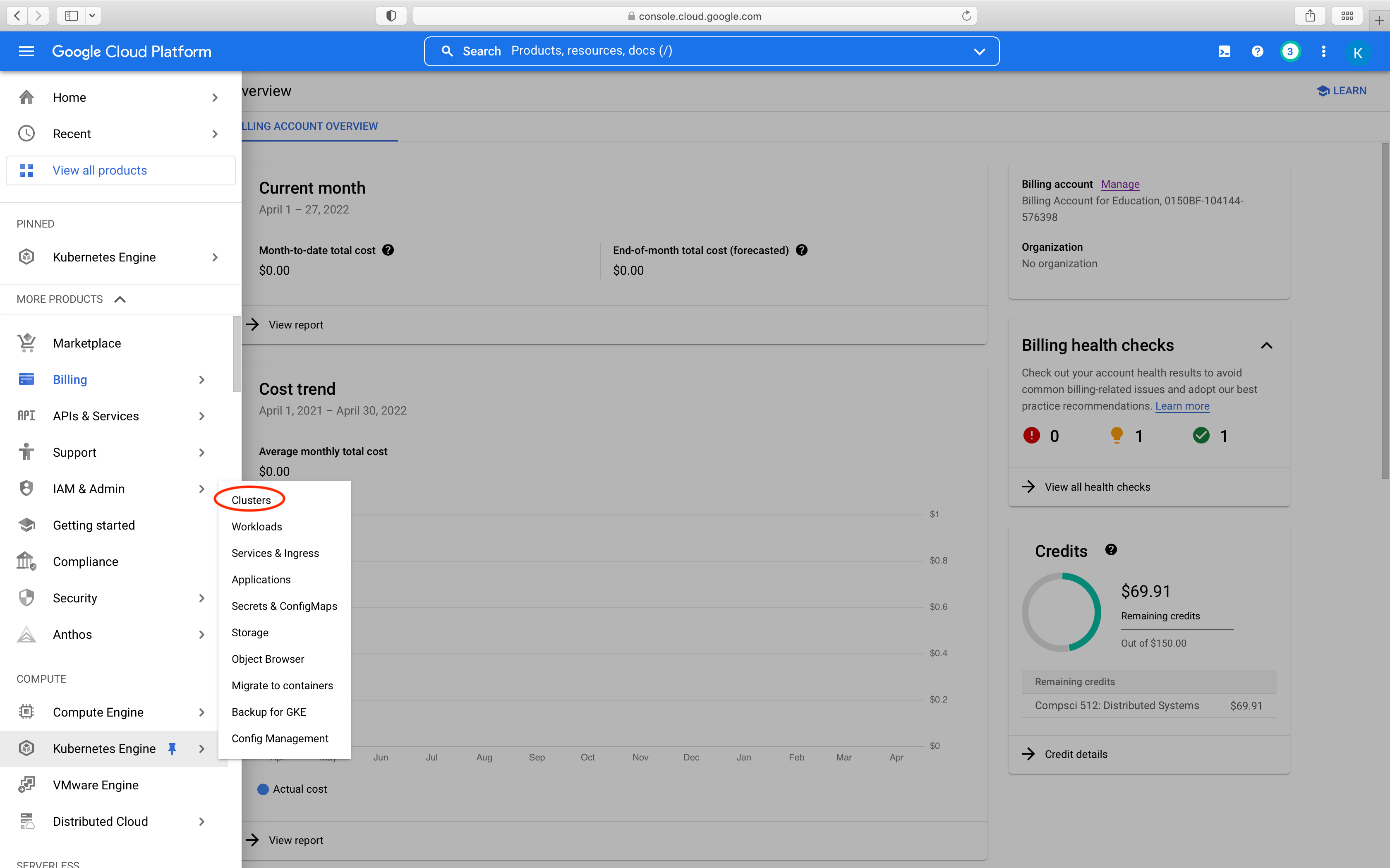Open Services & Ingress submenu item
Viewport: 1390px width, 868px height.
[x=275, y=553]
